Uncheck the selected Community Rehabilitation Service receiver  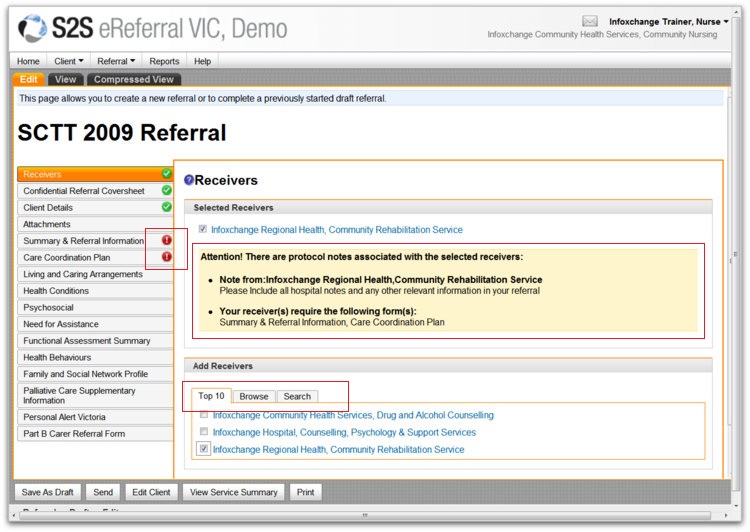tap(203, 230)
